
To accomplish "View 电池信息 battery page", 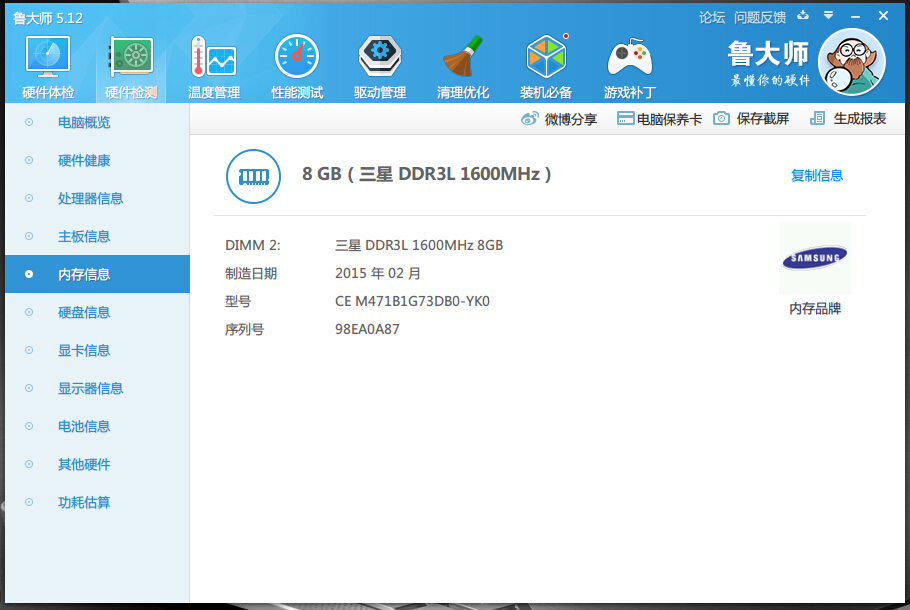I will point(98,426).
